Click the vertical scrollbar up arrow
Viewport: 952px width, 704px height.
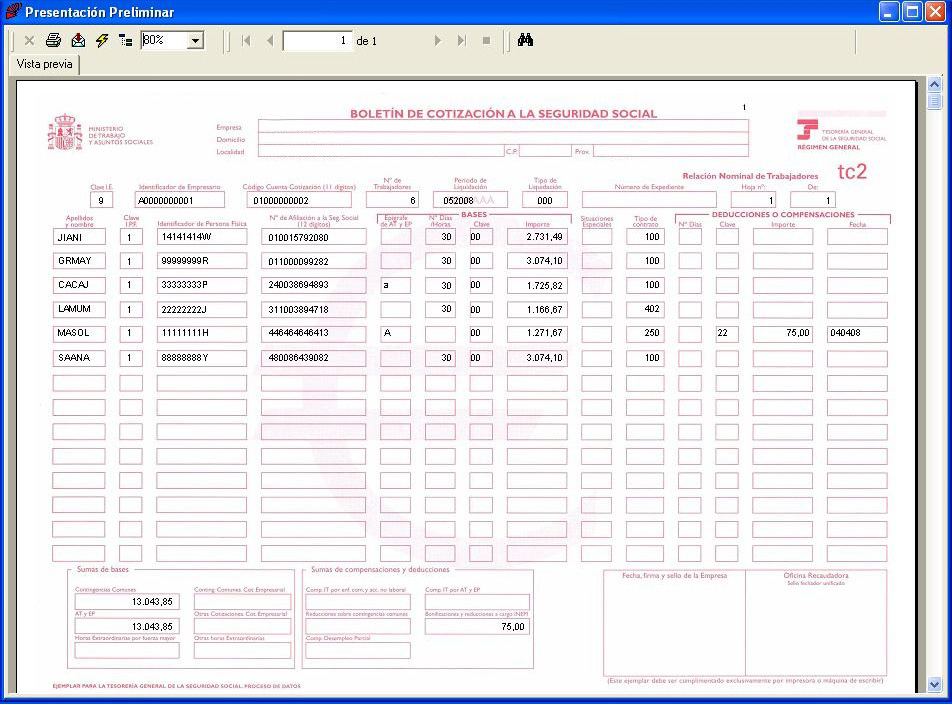[x=935, y=85]
